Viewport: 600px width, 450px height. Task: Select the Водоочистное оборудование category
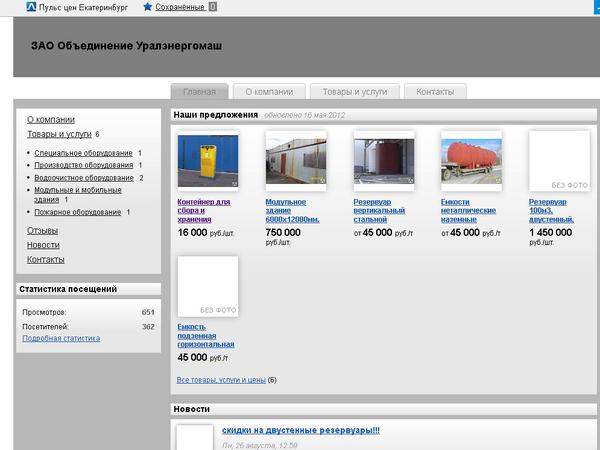click(x=84, y=178)
